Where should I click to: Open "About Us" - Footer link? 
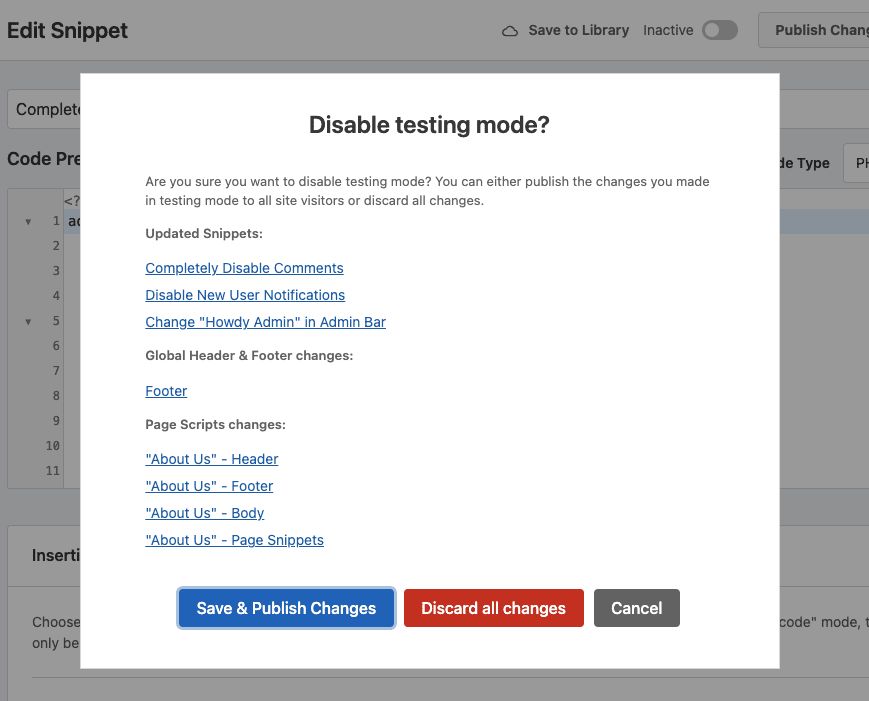click(x=209, y=486)
